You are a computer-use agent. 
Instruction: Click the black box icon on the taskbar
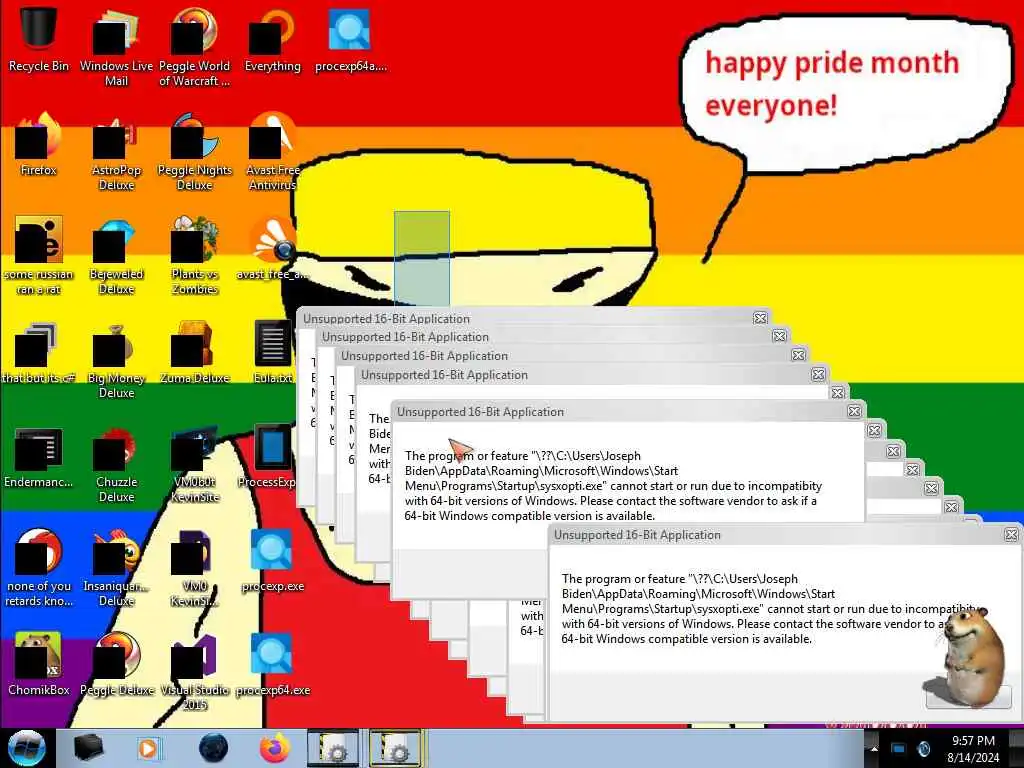pyautogui.click(x=88, y=748)
